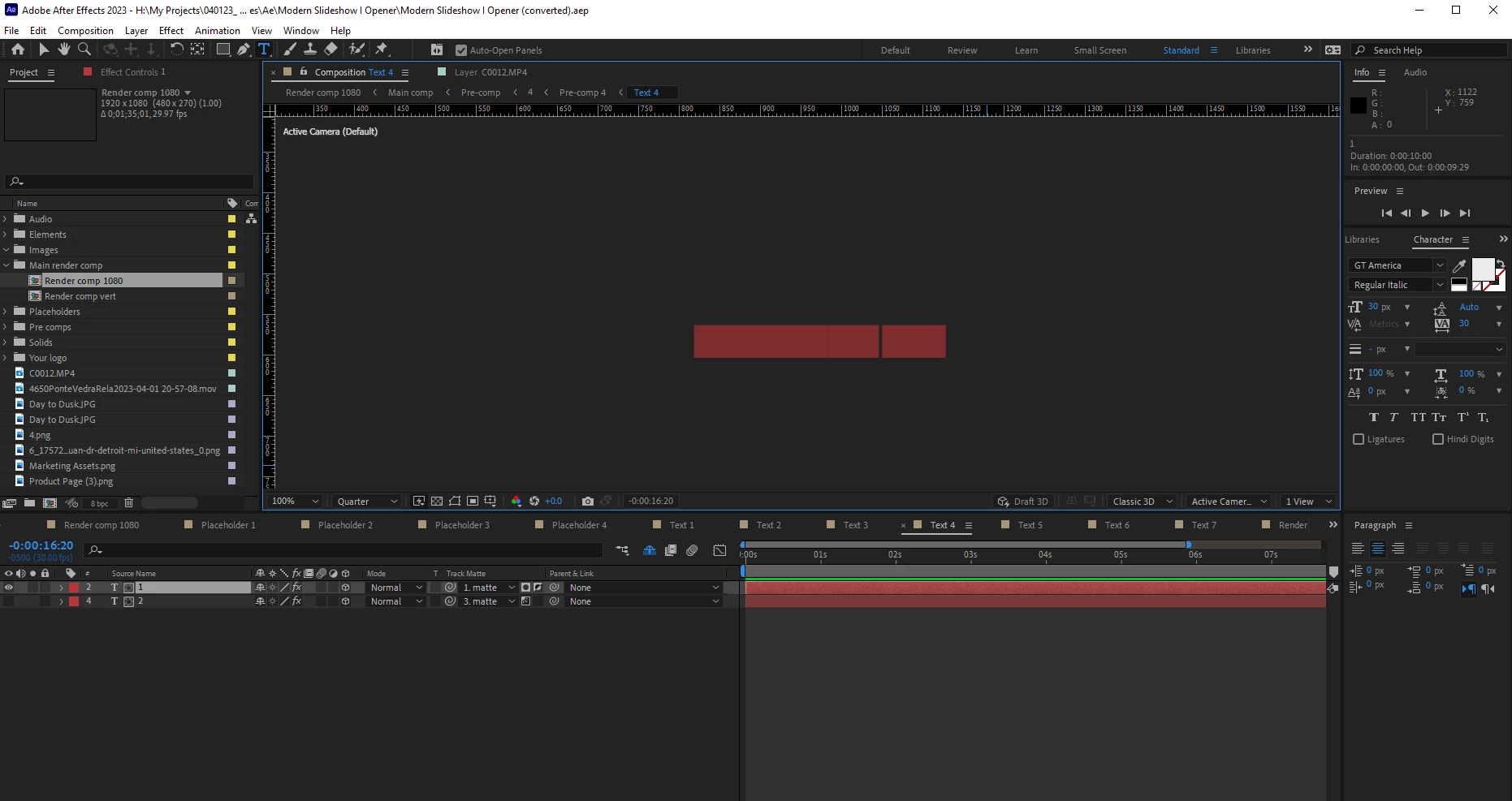Collapse the Main render comp folder
Viewport: 1512px width, 801px height.
(x=6, y=265)
